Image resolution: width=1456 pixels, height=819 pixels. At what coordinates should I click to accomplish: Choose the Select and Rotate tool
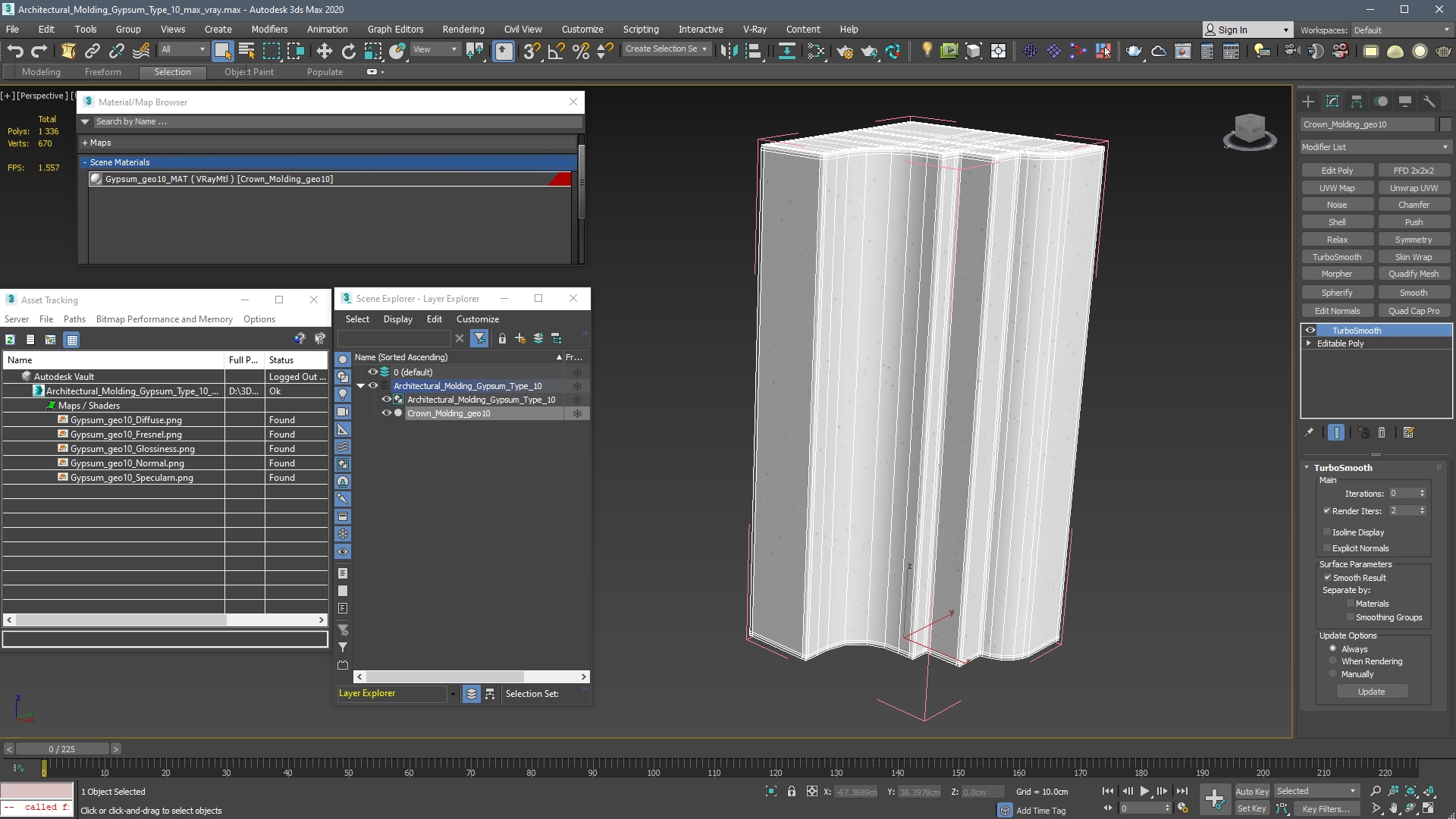(x=348, y=51)
